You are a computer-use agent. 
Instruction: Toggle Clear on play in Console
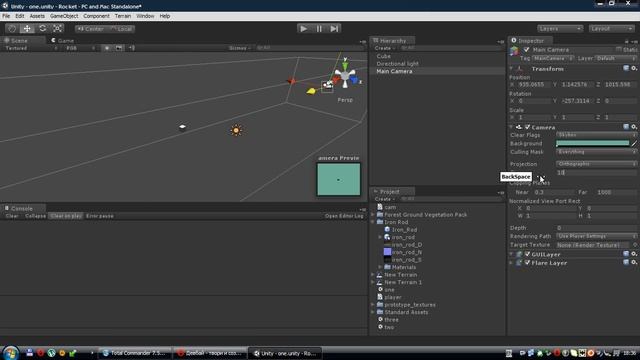click(66, 216)
